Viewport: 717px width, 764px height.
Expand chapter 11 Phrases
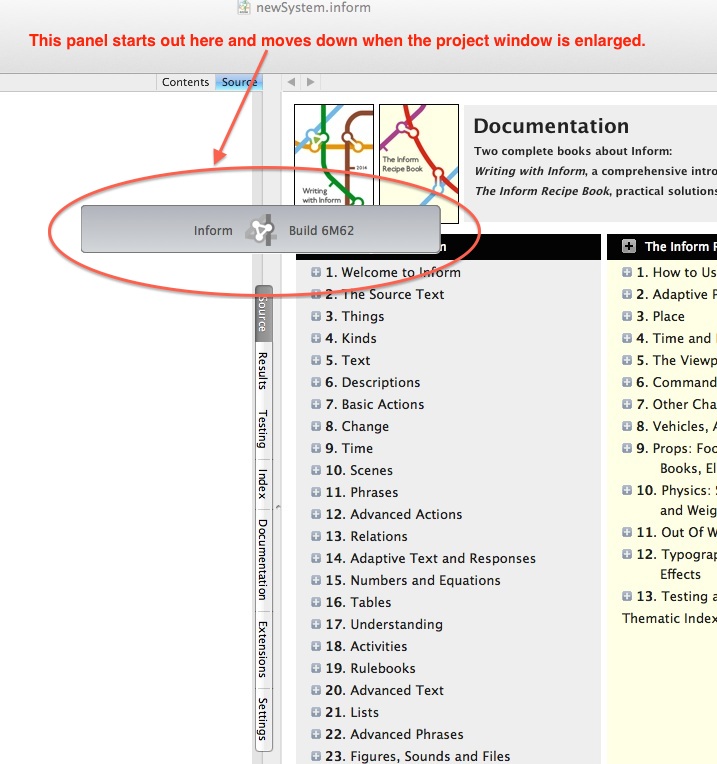[x=316, y=492]
